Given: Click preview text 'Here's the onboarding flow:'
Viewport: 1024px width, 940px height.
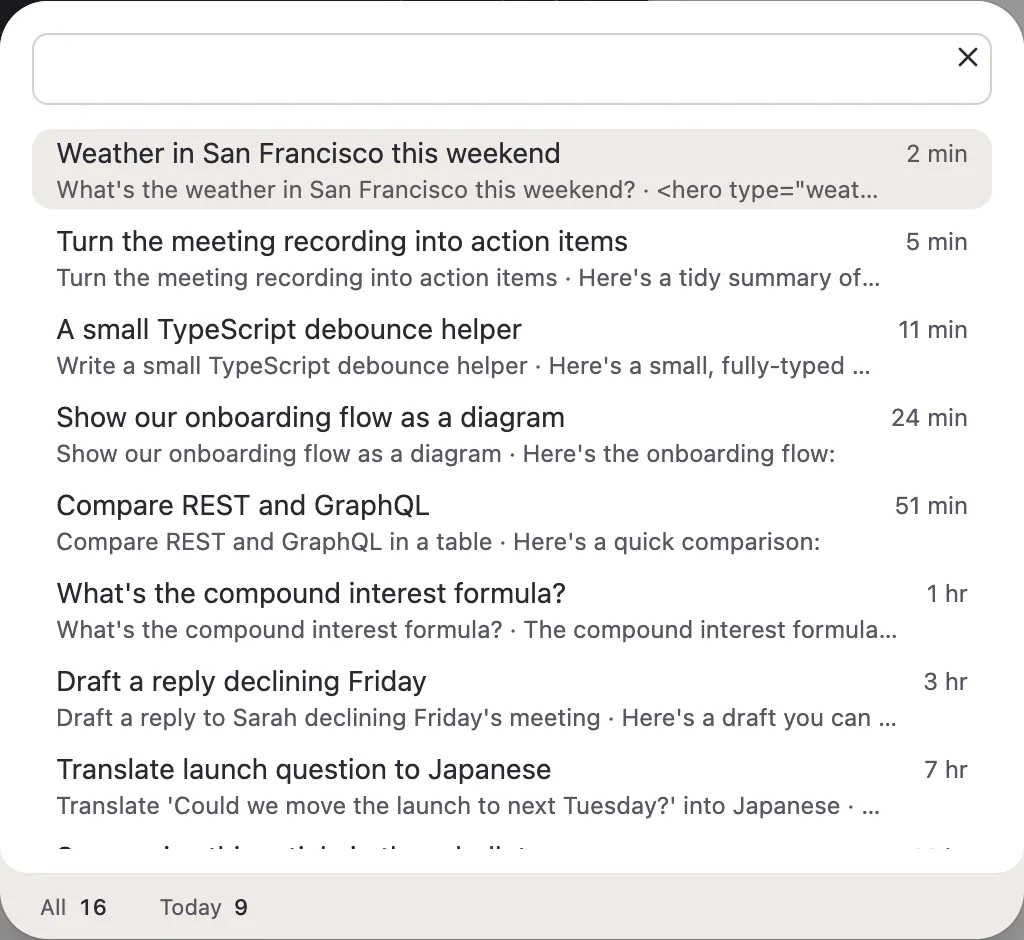Looking at the screenshot, I should 679,454.
